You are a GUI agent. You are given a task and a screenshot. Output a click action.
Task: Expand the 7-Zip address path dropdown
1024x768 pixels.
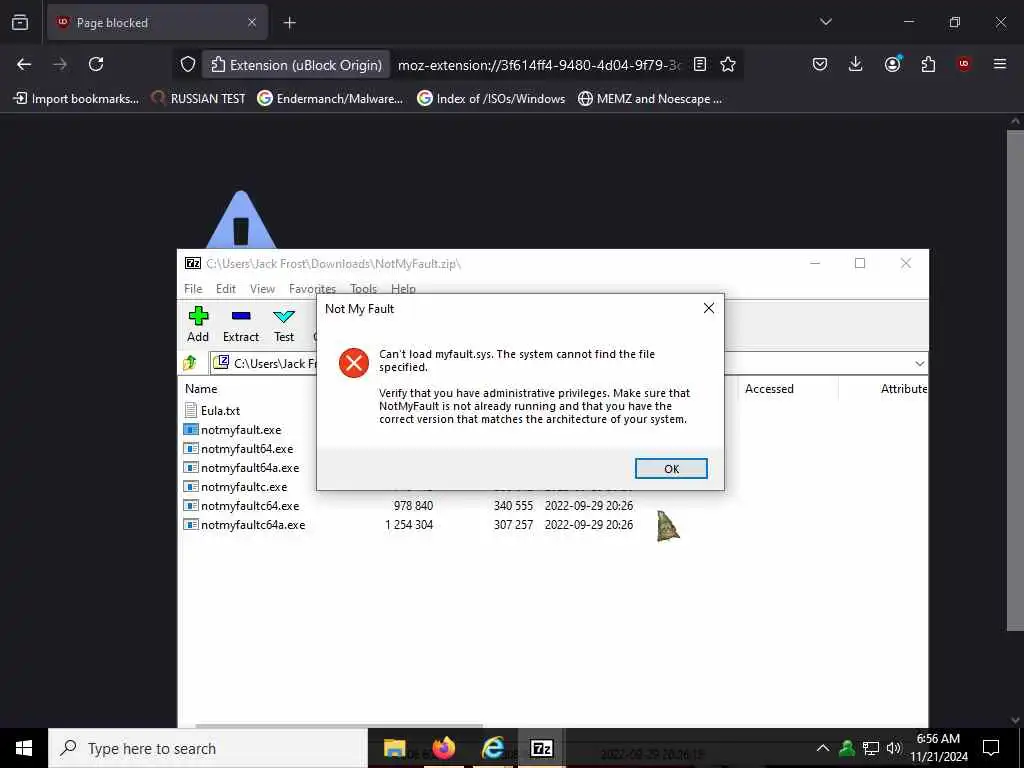[x=920, y=364]
